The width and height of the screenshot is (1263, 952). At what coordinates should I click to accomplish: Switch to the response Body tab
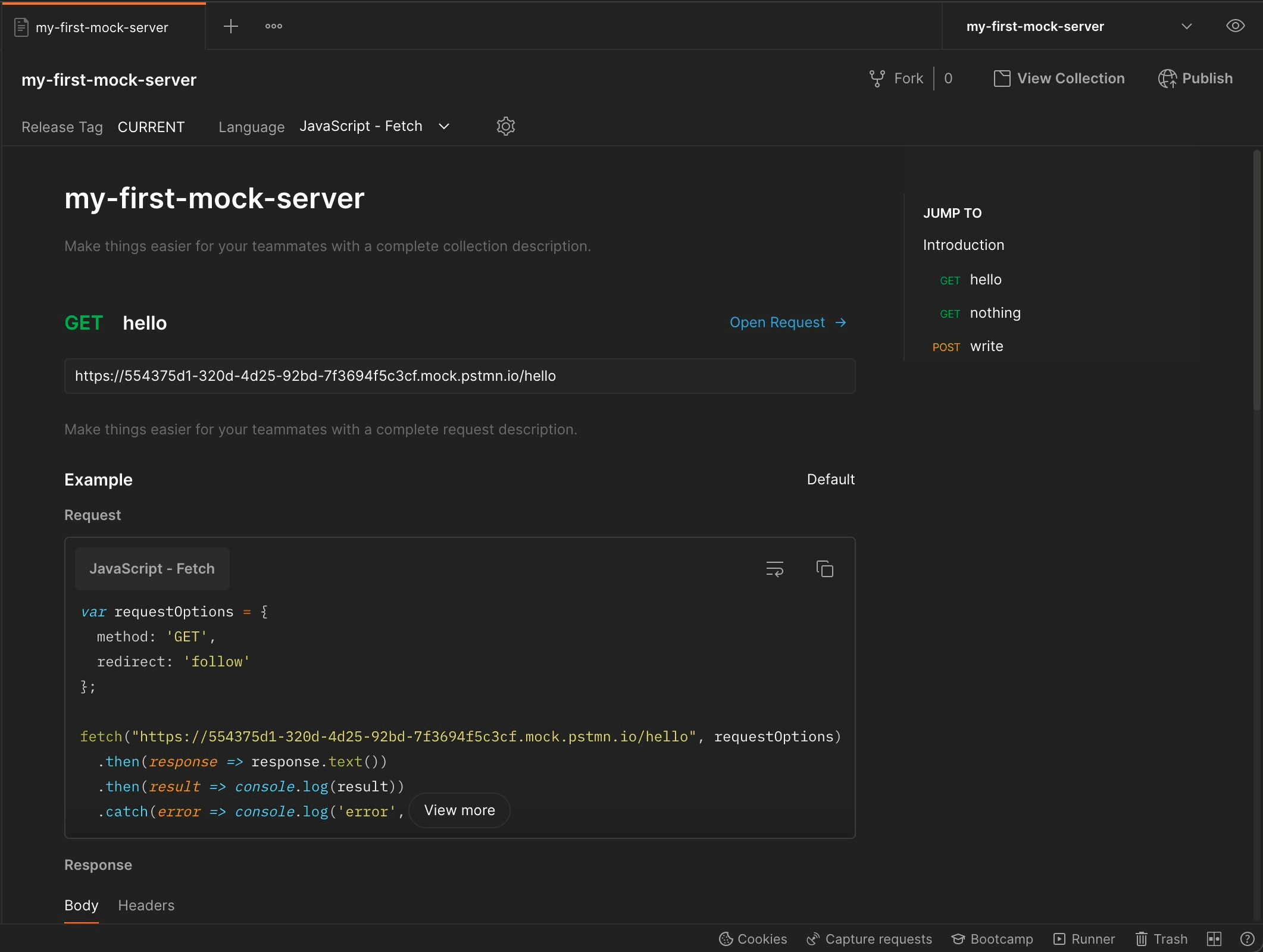click(81, 906)
